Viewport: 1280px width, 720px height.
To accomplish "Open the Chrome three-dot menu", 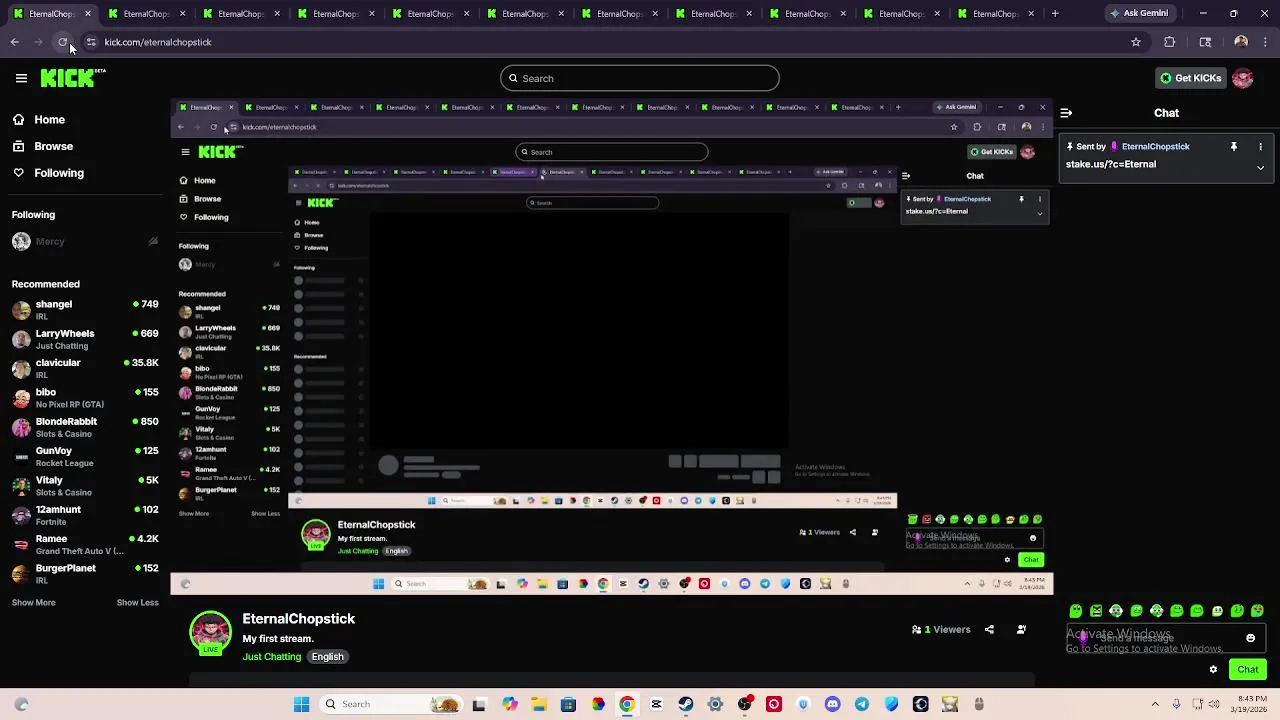I will click(1266, 42).
